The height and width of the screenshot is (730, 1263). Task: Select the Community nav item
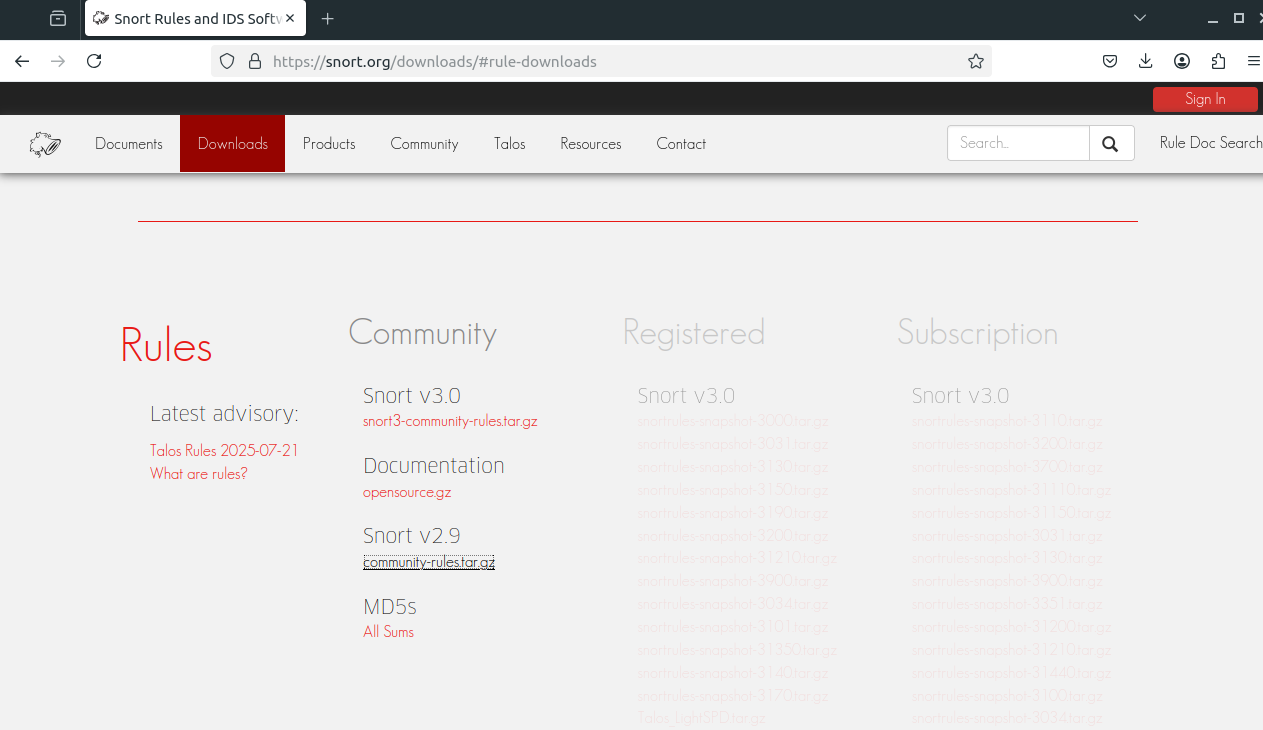tap(424, 144)
